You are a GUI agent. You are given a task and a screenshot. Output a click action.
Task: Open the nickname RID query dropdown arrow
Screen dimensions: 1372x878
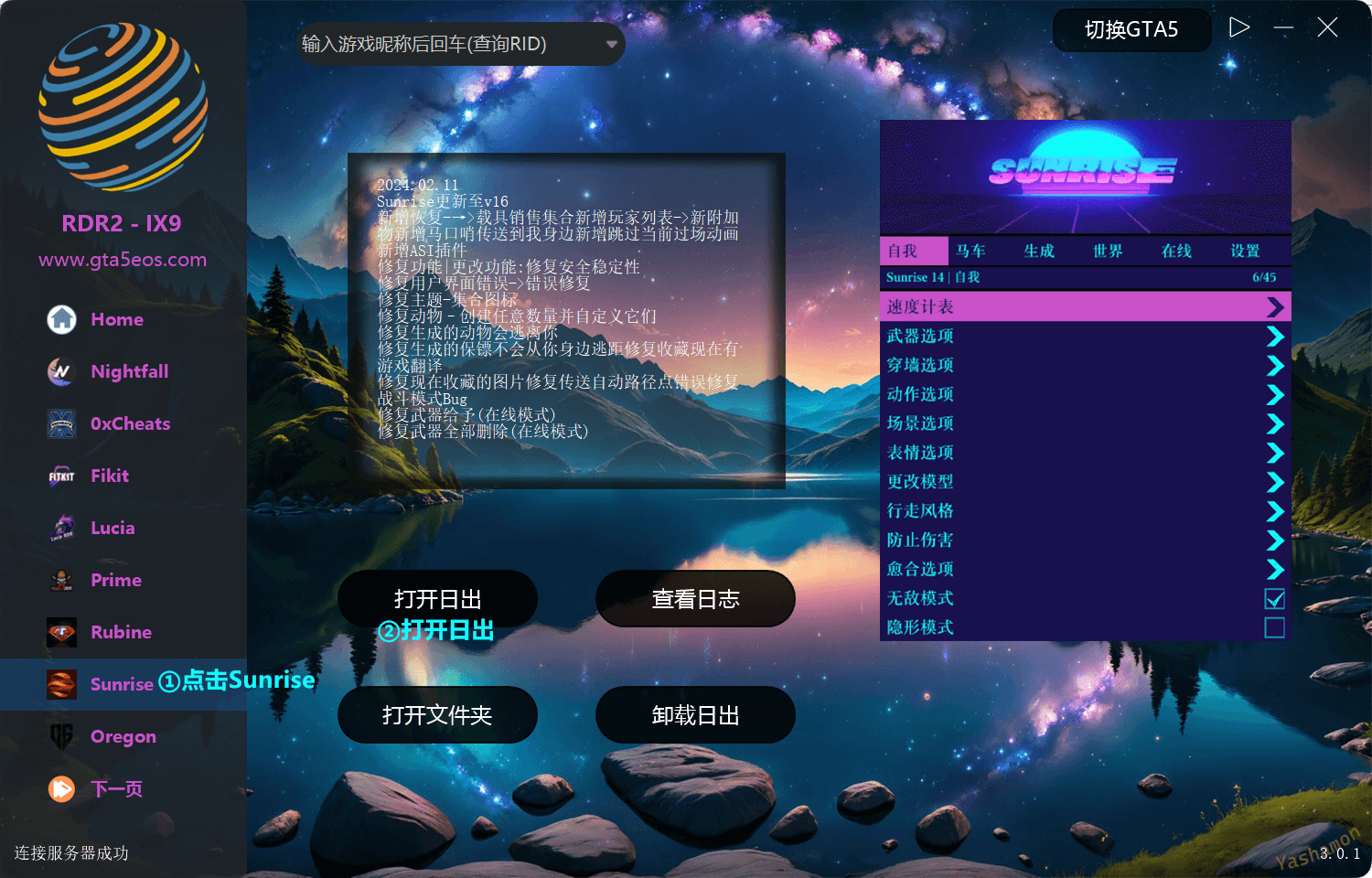(611, 44)
